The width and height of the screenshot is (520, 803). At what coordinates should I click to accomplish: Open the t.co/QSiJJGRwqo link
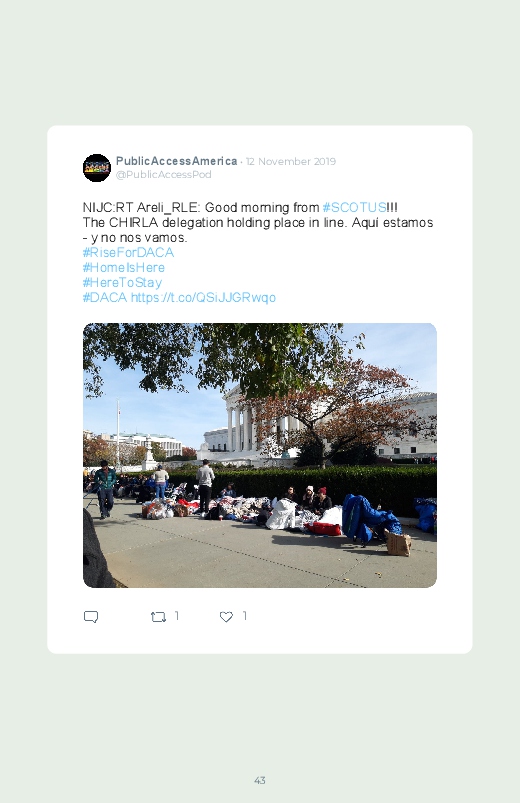tap(203, 298)
